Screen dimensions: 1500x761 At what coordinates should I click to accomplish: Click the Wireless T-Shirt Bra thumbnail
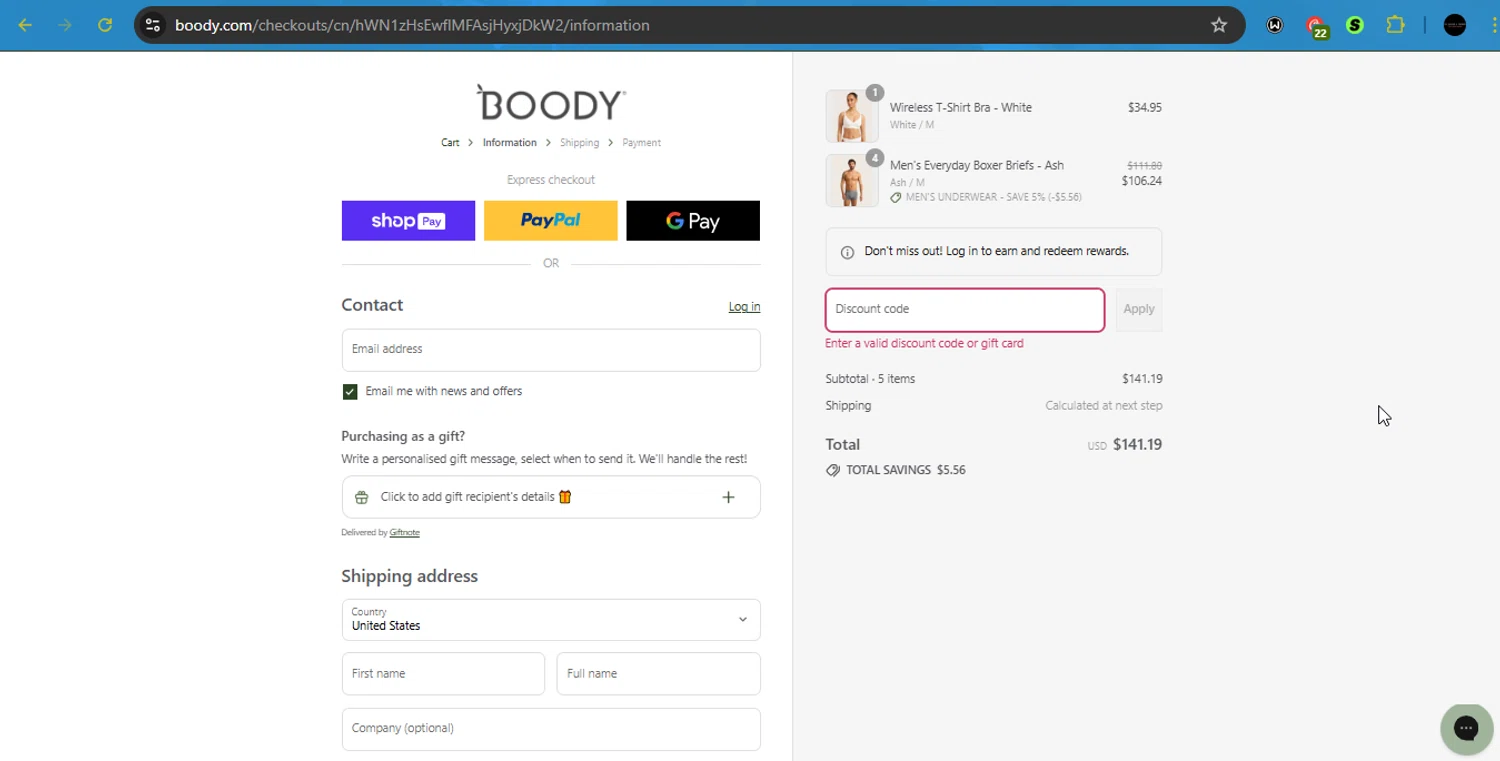click(x=852, y=116)
